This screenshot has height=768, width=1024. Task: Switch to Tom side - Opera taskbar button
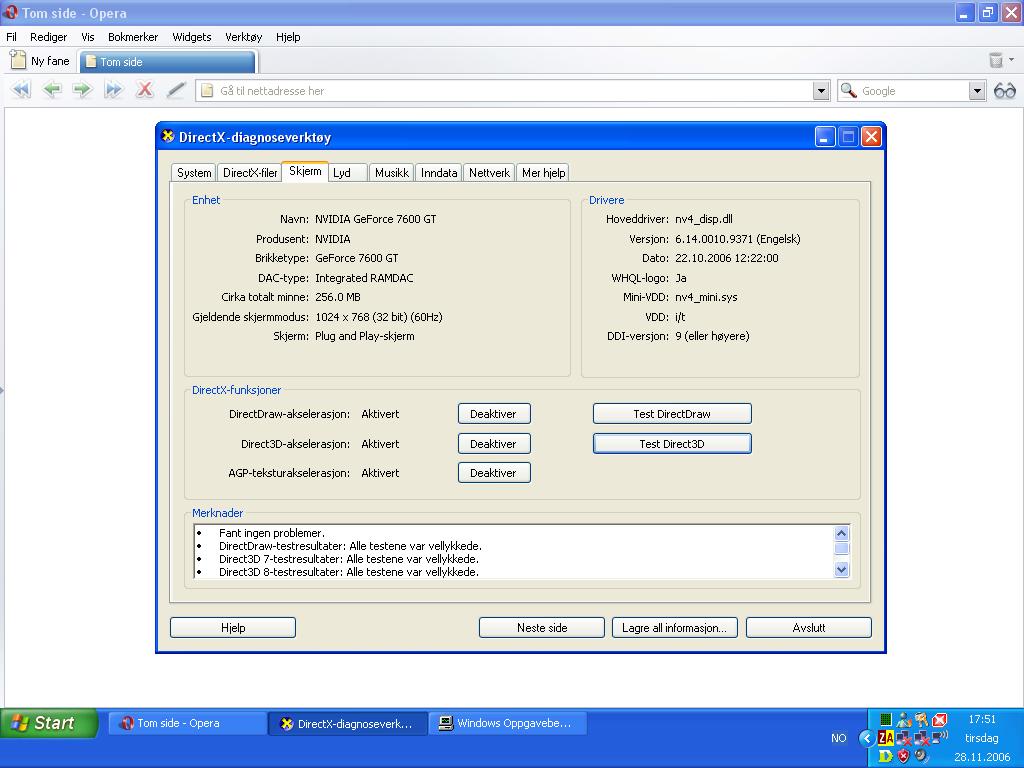click(187, 724)
